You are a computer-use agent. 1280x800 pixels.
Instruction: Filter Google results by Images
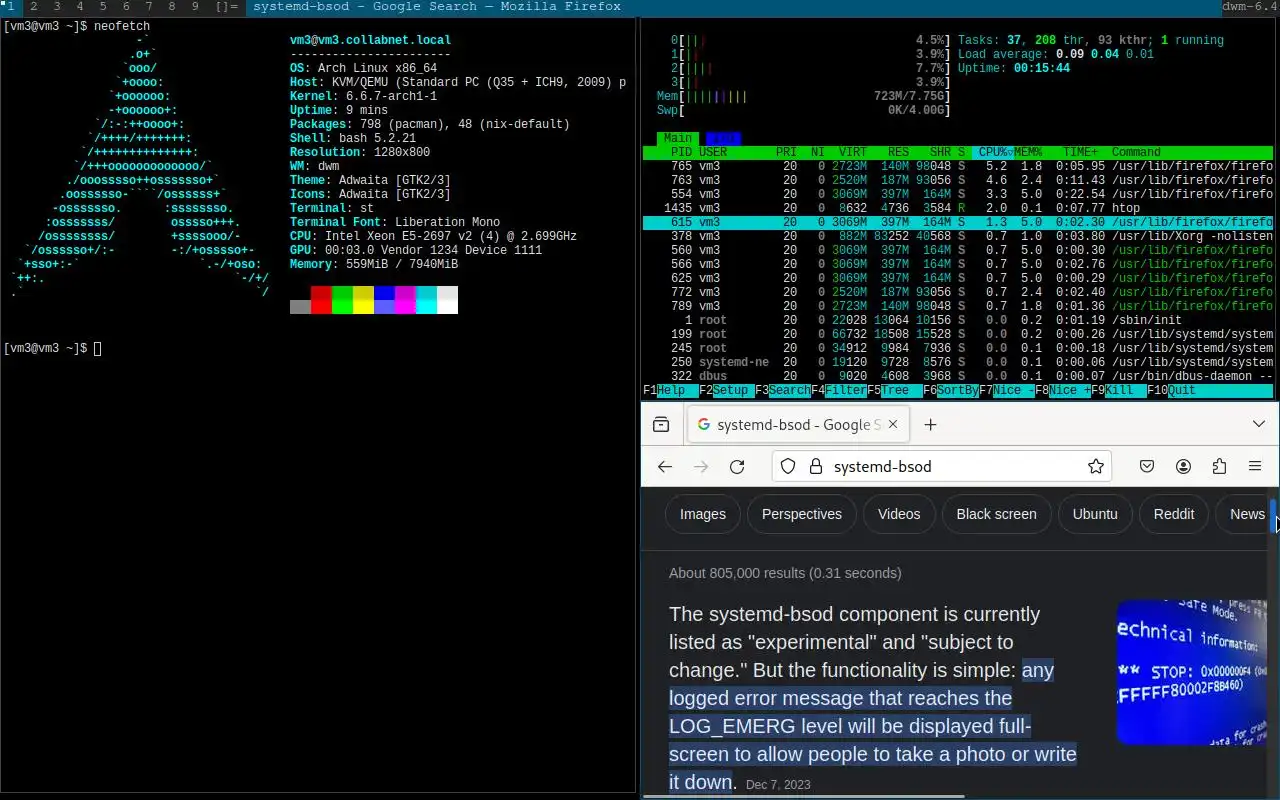point(703,514)
